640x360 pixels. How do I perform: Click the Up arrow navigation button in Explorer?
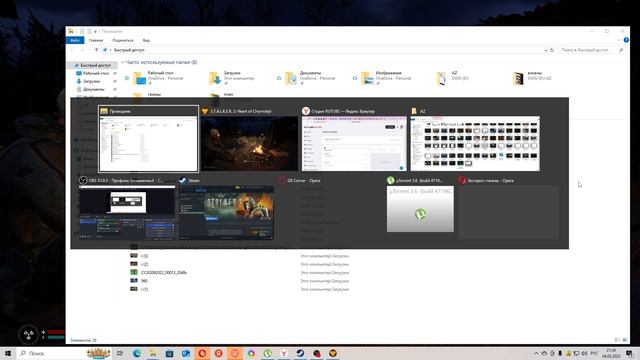point(97,50)
